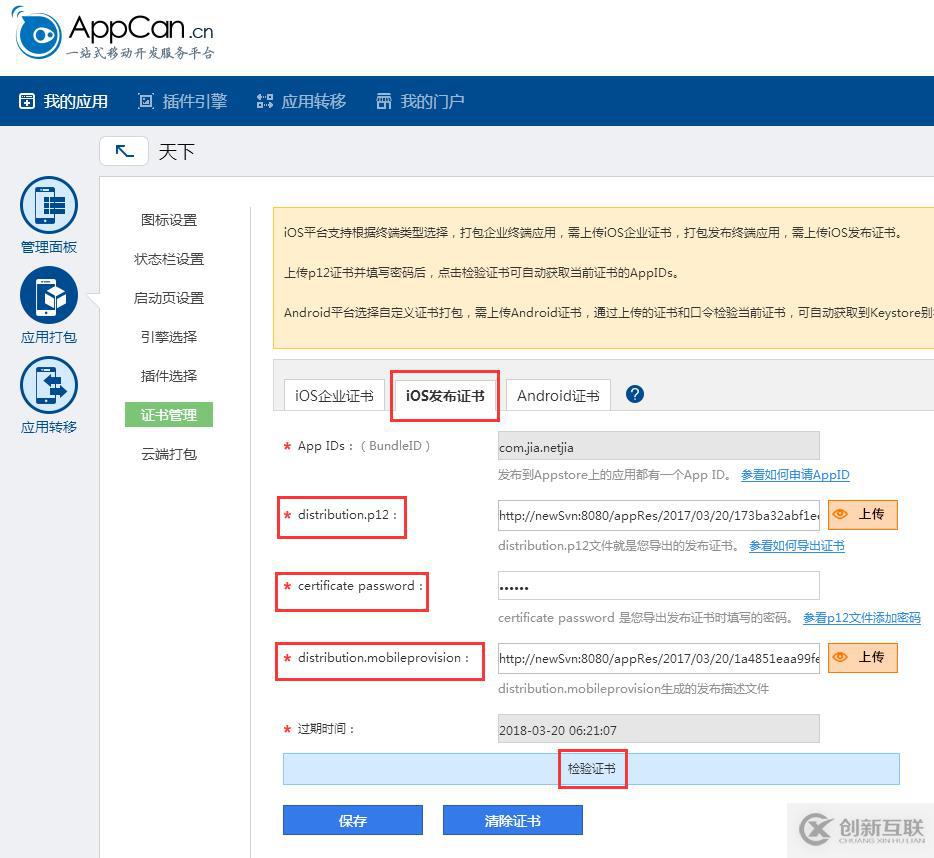Viewport: 934px width, 858px height.
Task: Open 应用转移 in the top menu
Action: coord(314,101)
